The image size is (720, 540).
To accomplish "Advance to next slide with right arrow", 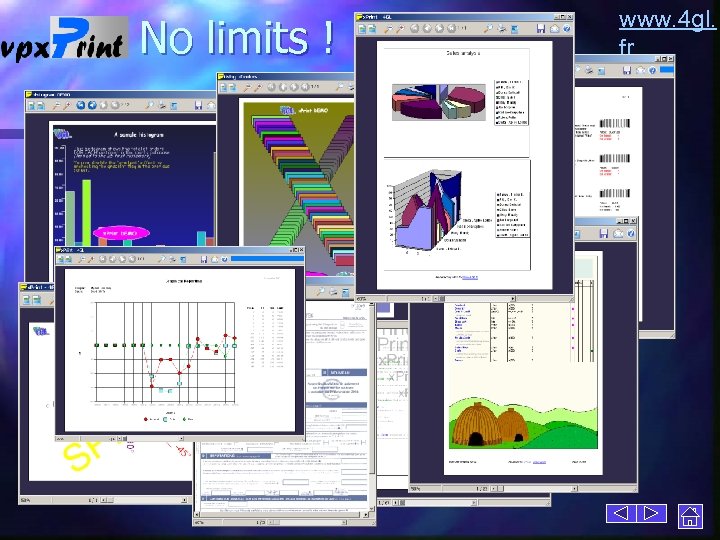I will pyautogui.click(x=651, y=513).
